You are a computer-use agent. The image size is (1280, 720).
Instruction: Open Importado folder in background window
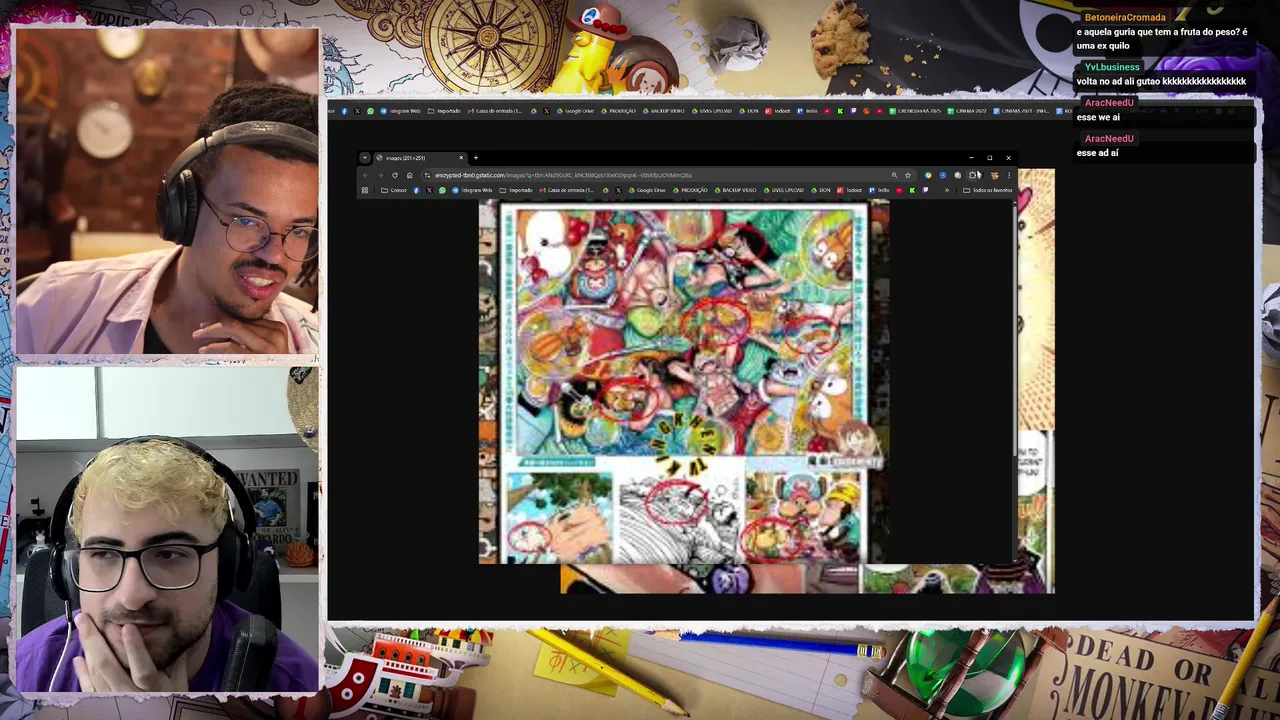coord(443,111)
